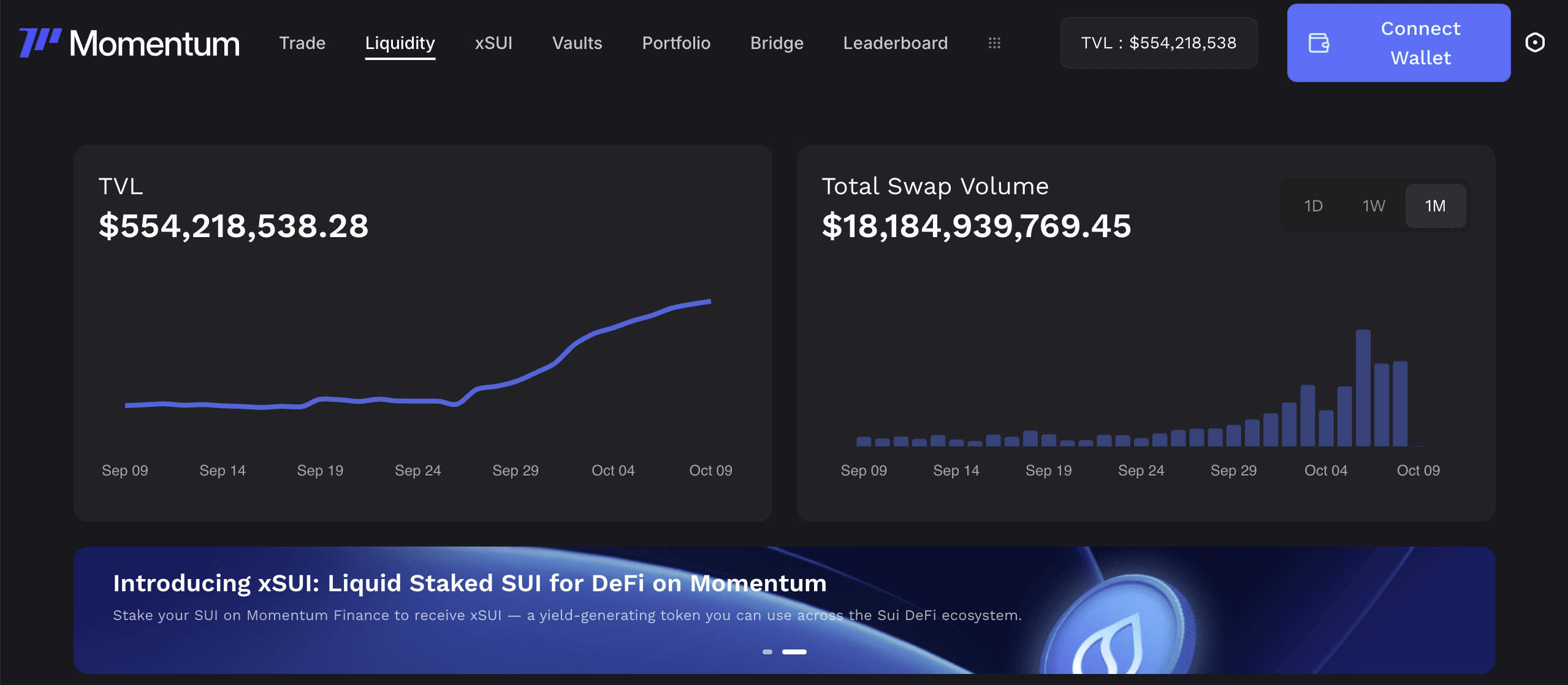Image resolution: width=1568 pixels, height=685 pixels.
Task: Click the Momentum logo icon
Action: 40,42
